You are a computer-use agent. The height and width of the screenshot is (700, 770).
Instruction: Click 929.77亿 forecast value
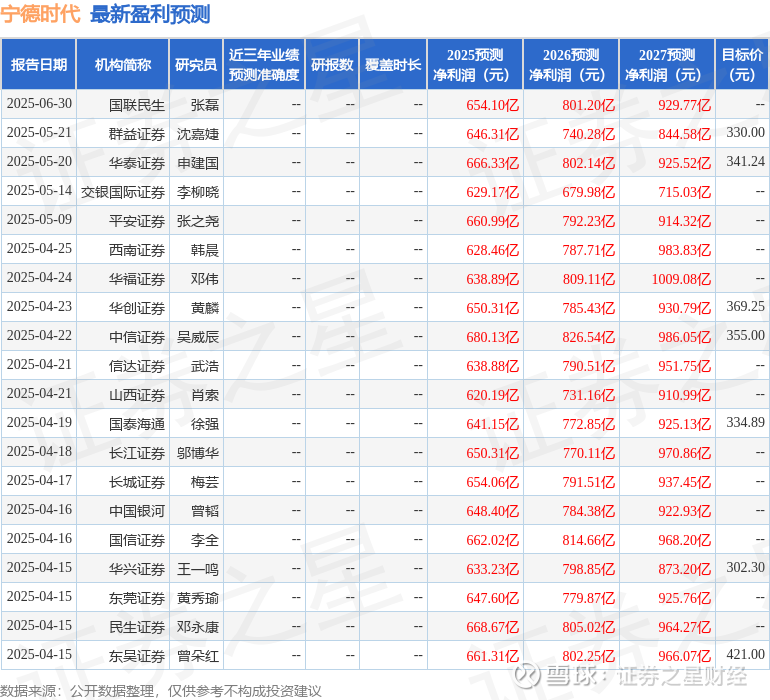[x=685, y=105]
